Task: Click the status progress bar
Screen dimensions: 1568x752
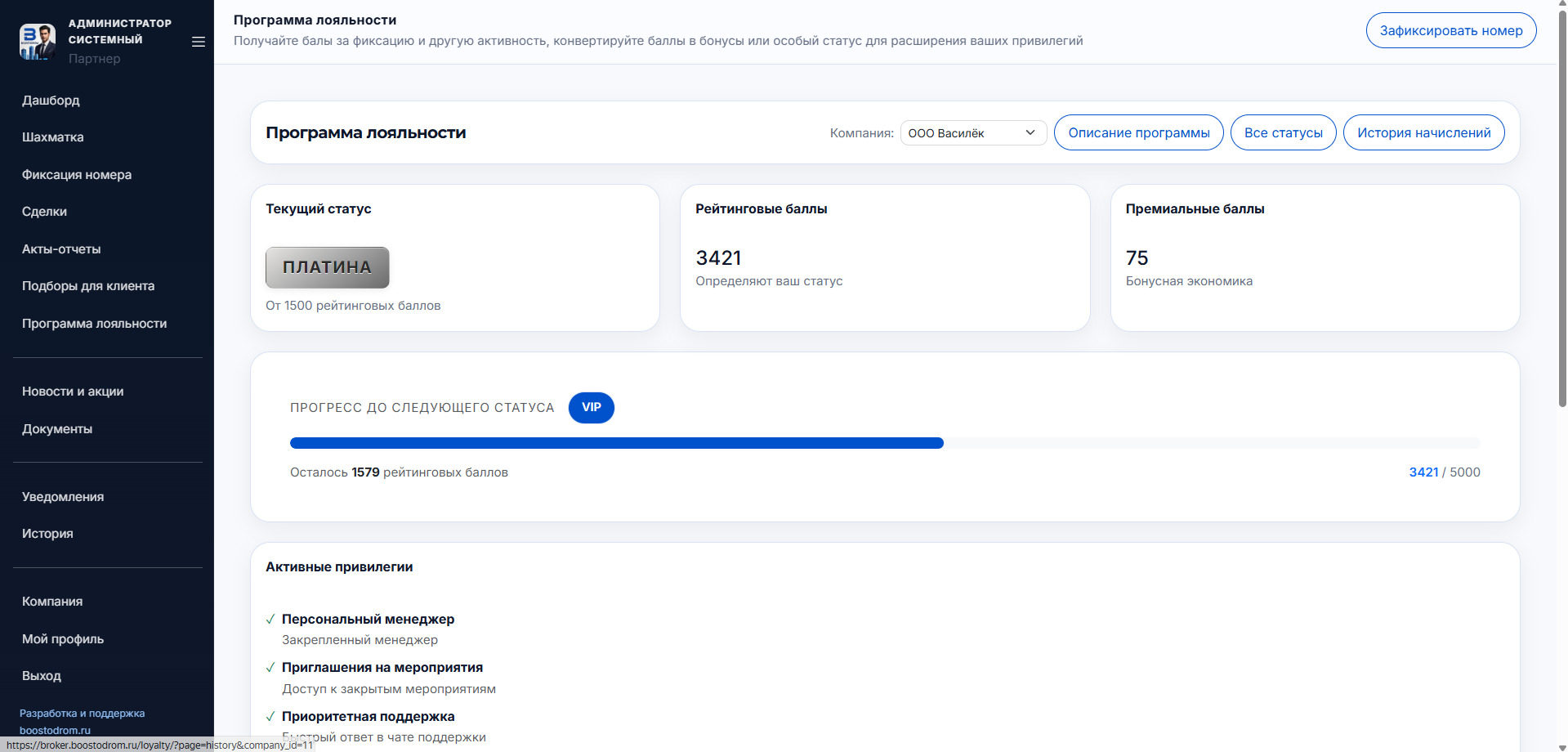Action: [884, 443]
